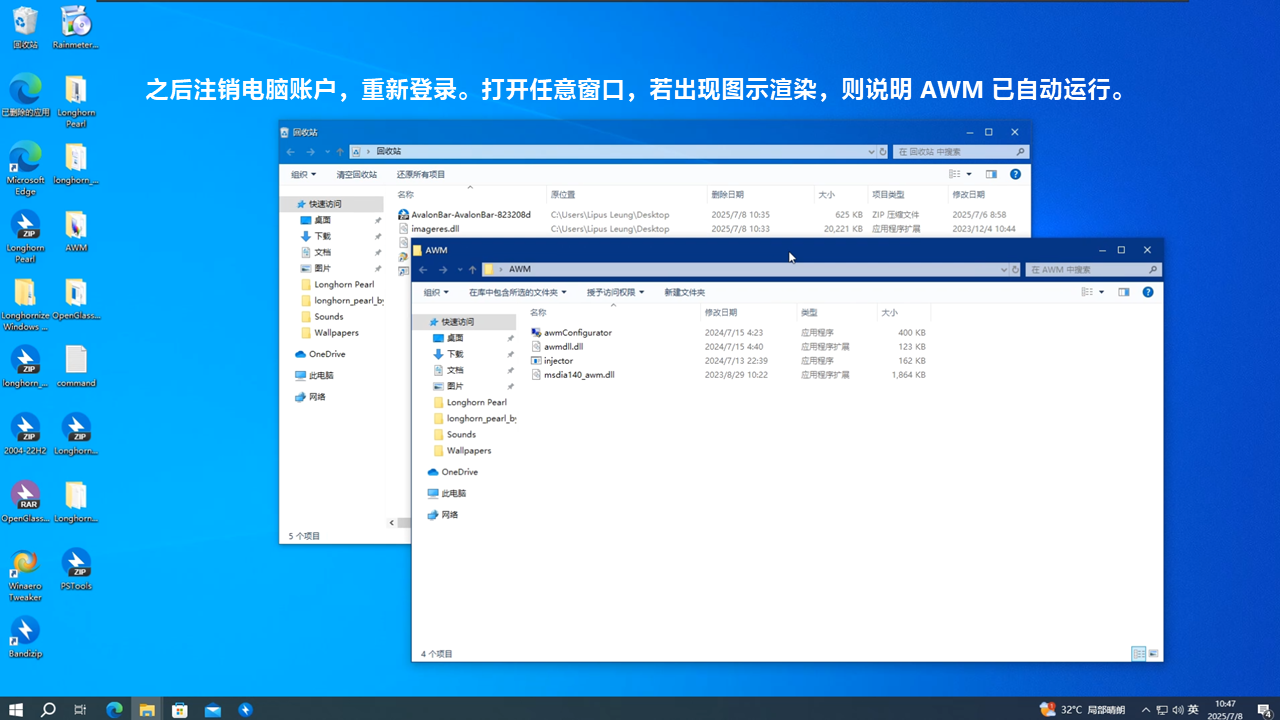Select command file on desktop
This screenshot has height=720, width=1280.
point(76,366)
